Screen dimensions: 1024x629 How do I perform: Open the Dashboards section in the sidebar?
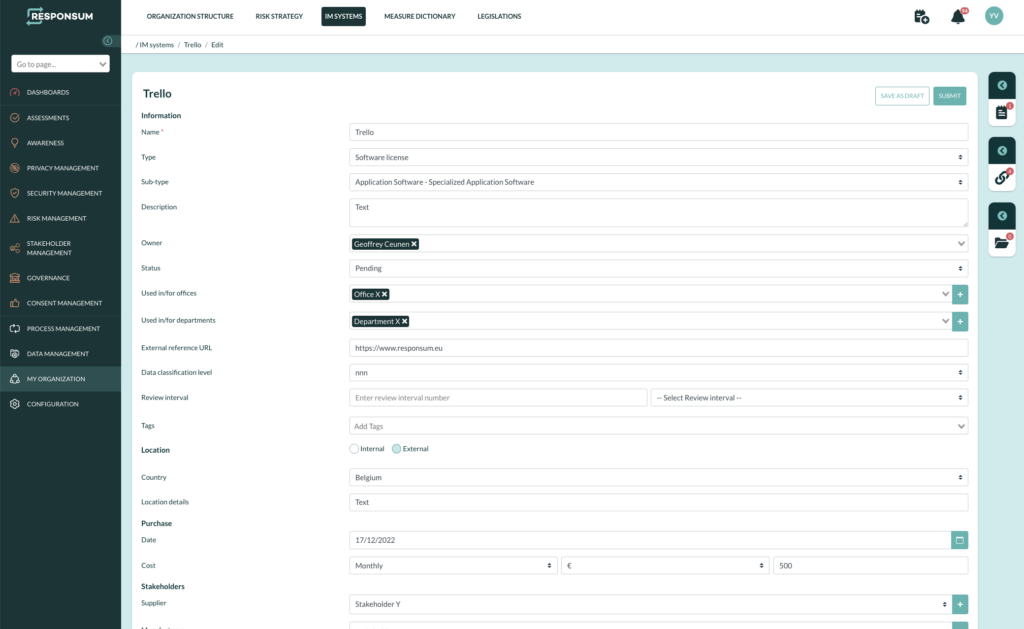(60, 92)
